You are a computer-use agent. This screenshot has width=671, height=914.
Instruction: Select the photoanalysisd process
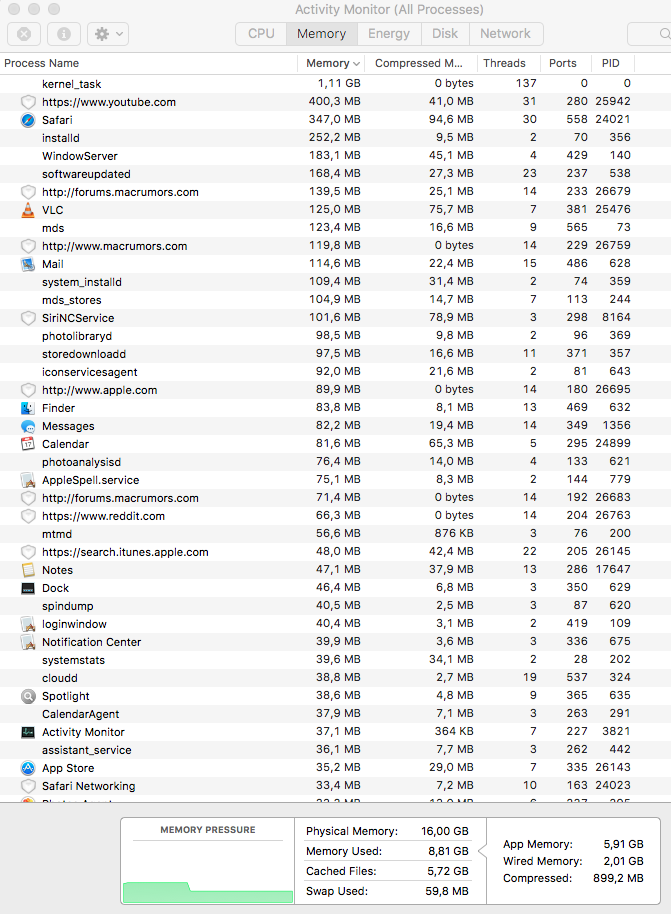(335, 462)
